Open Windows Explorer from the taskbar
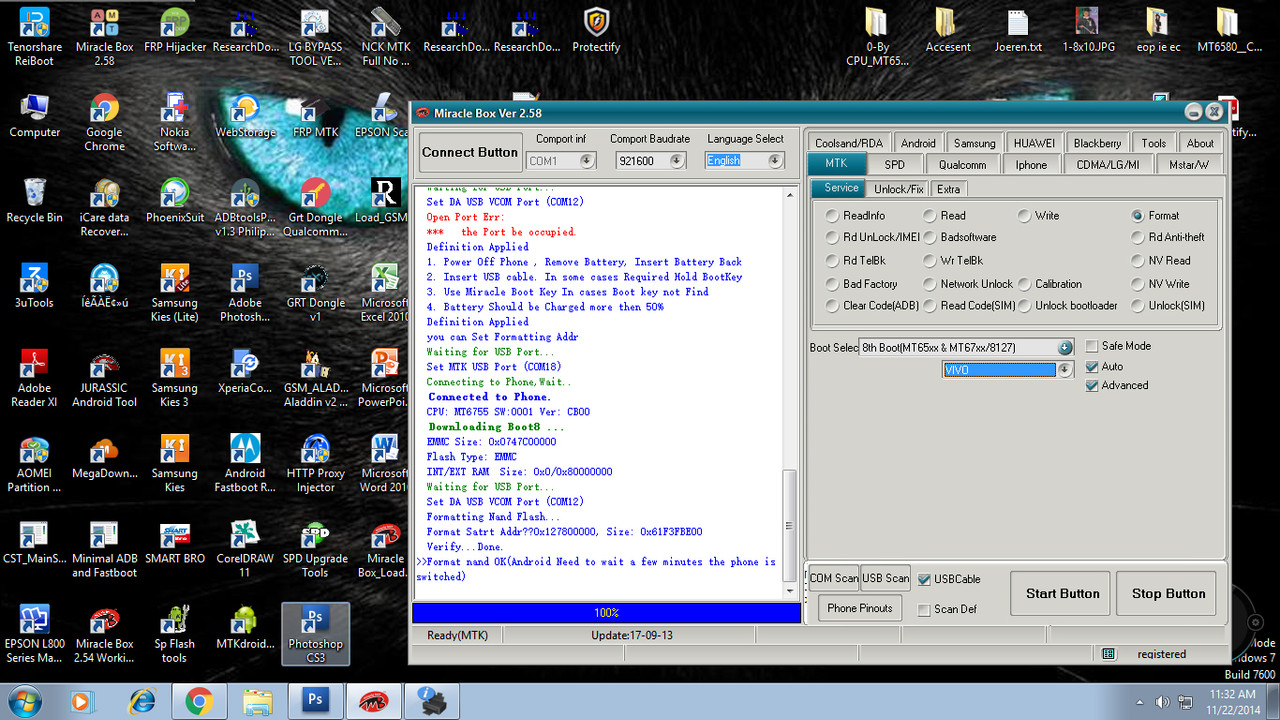This screenshot has height=720, width=1280. 257,701
